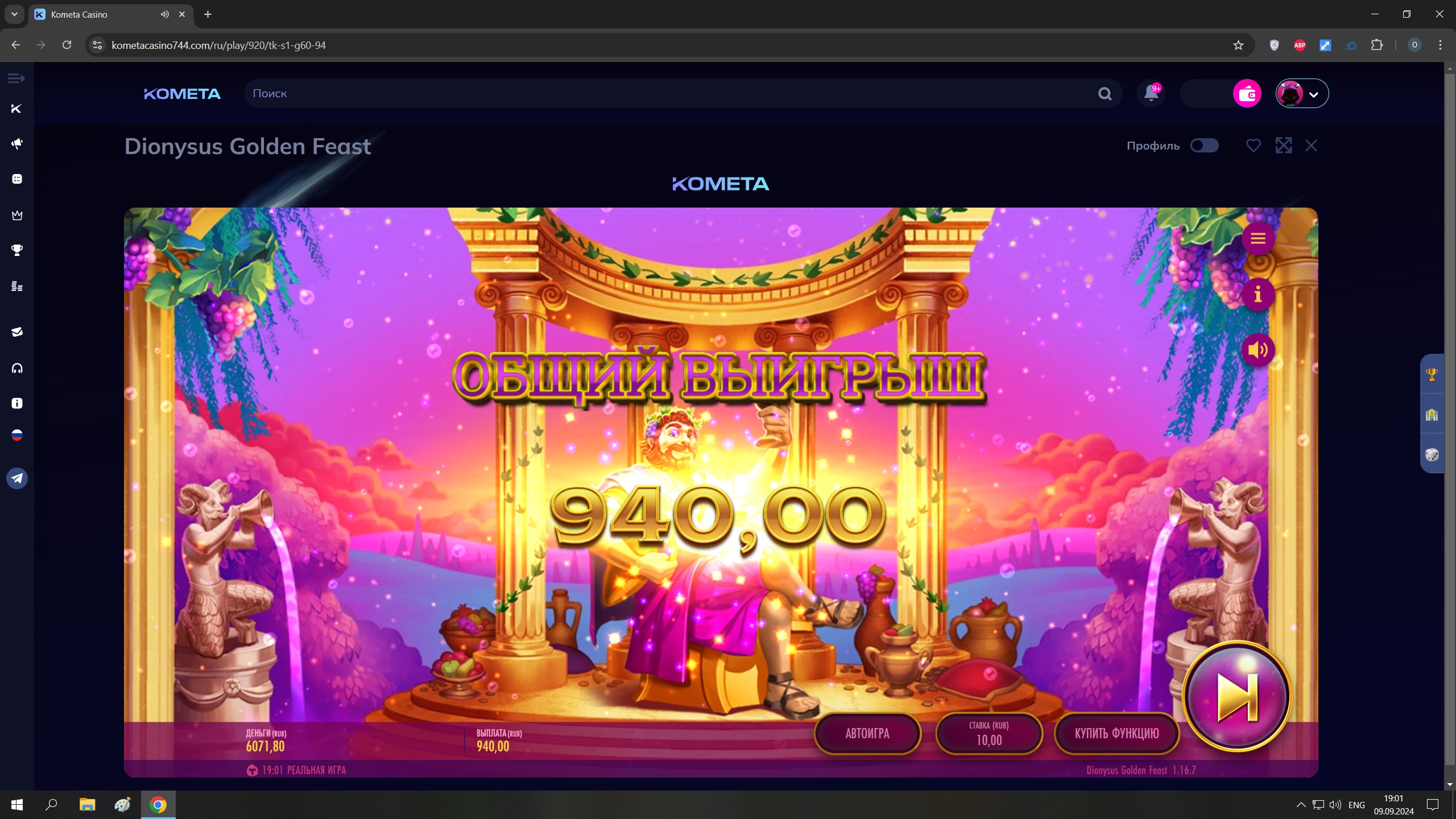Viewport: 1456px width, 819px height.
Task: Open the СТАВКА bet selector
Action: click(x=988, y=734)
